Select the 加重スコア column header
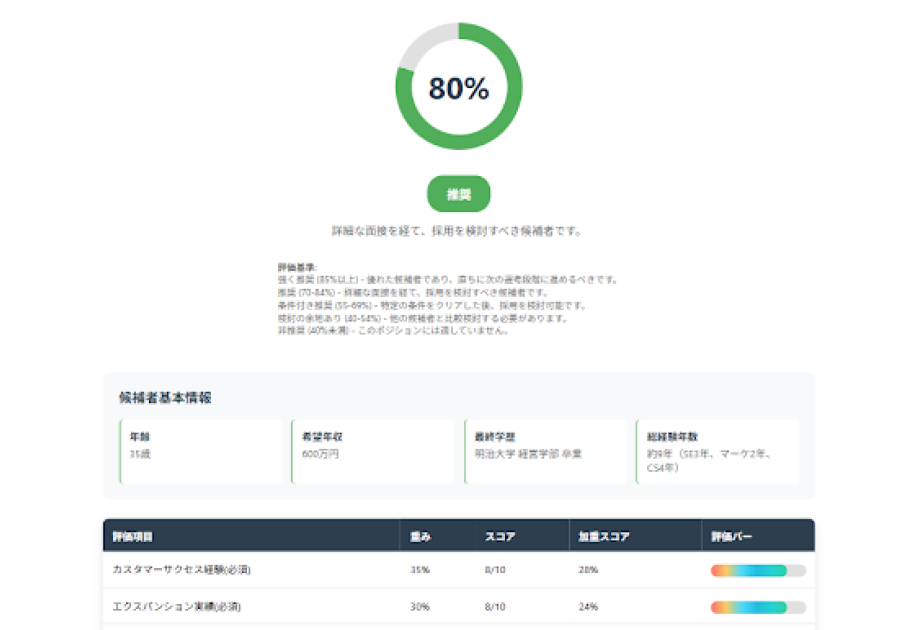Screen dimensions: 912x630 tap(603, 537)
